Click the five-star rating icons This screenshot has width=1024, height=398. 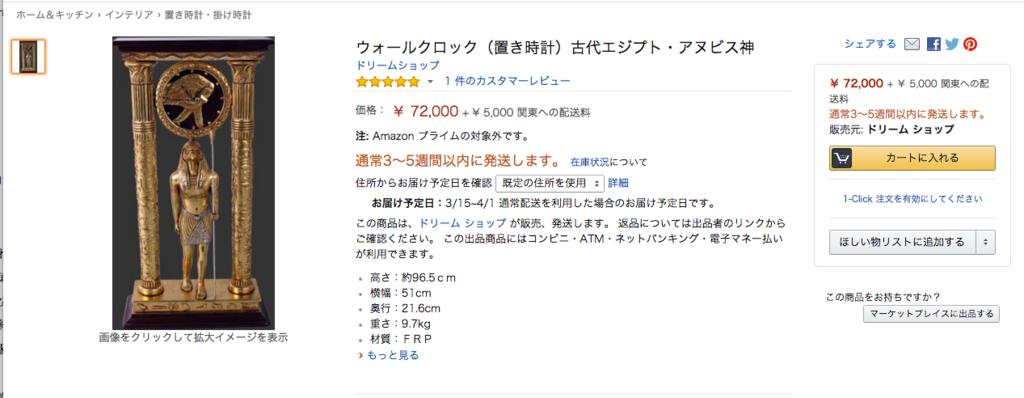click(x=388, y=82)
